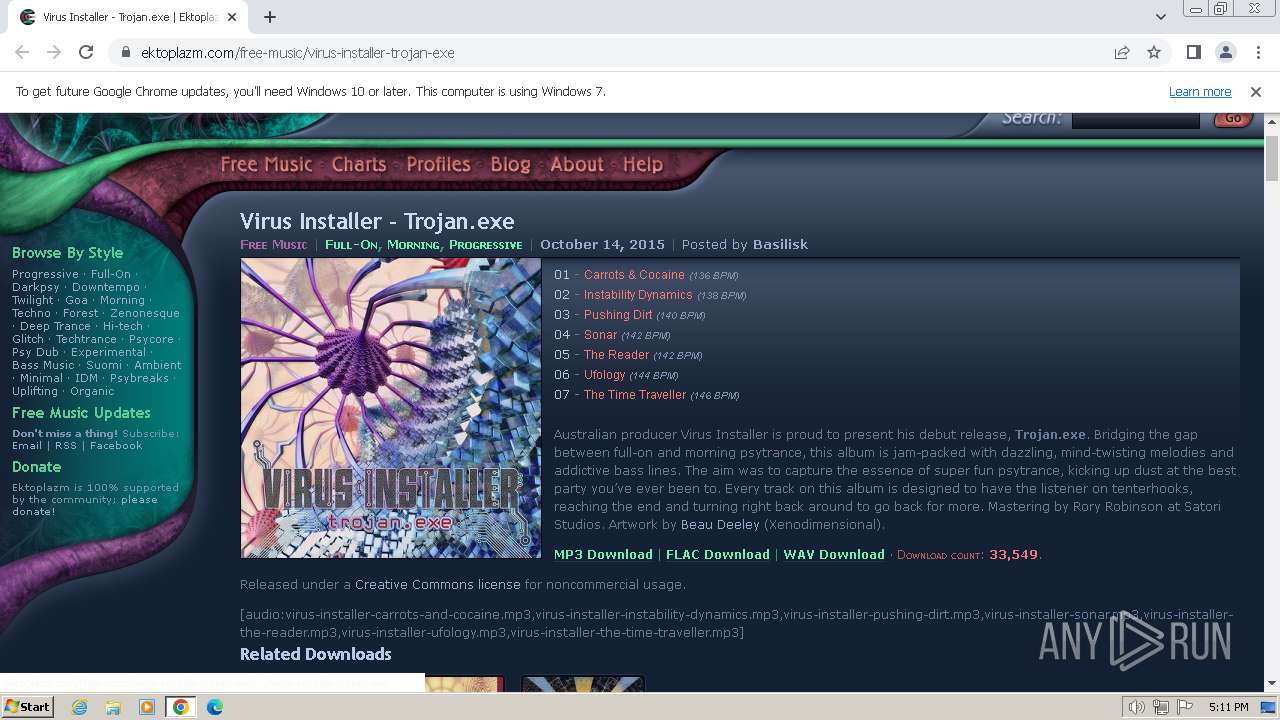
Task: Open the File Explorer taskbar icon
Action: click(113, 707)
